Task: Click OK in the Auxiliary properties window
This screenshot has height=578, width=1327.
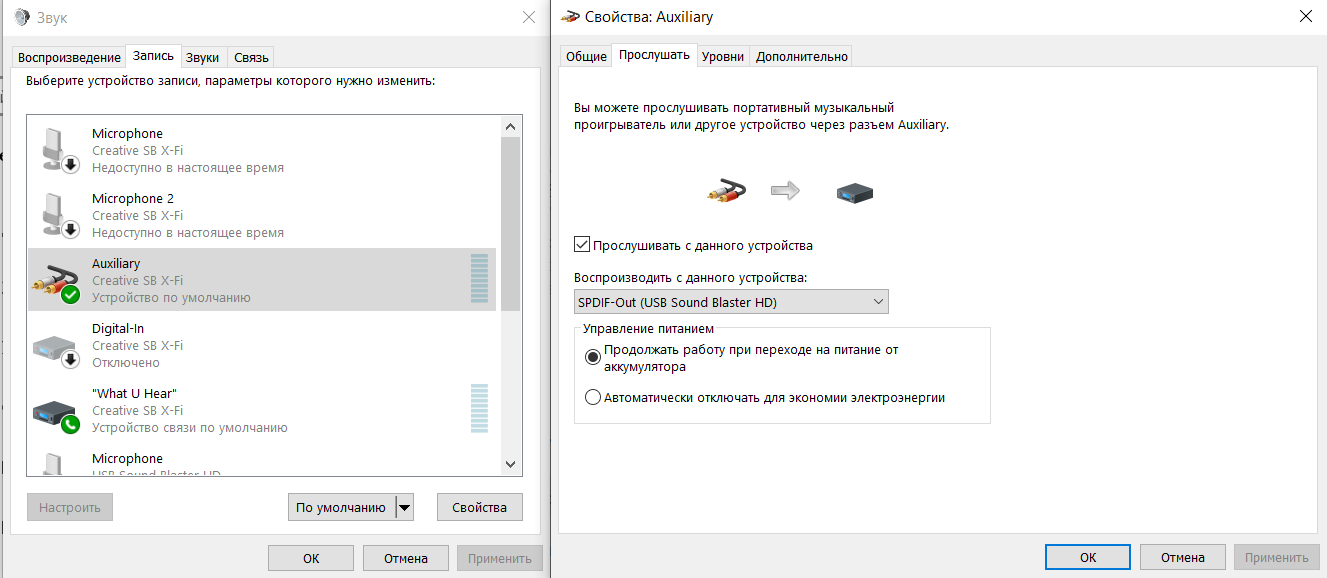Action: click(x=1088, y=557)
